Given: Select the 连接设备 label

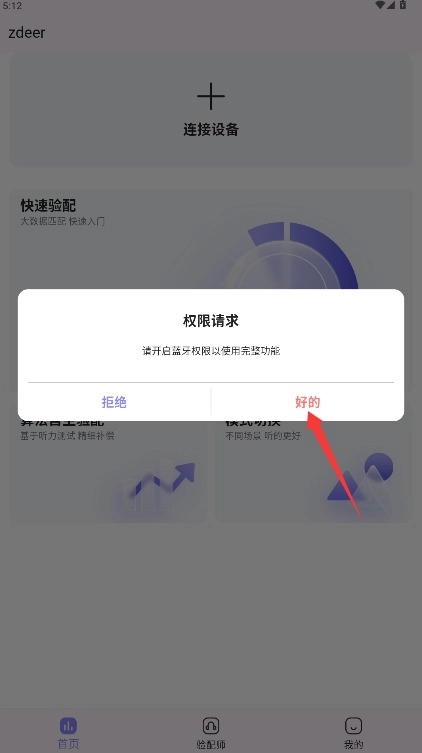Looking at the screenshot, I should [x=211, y=129].
